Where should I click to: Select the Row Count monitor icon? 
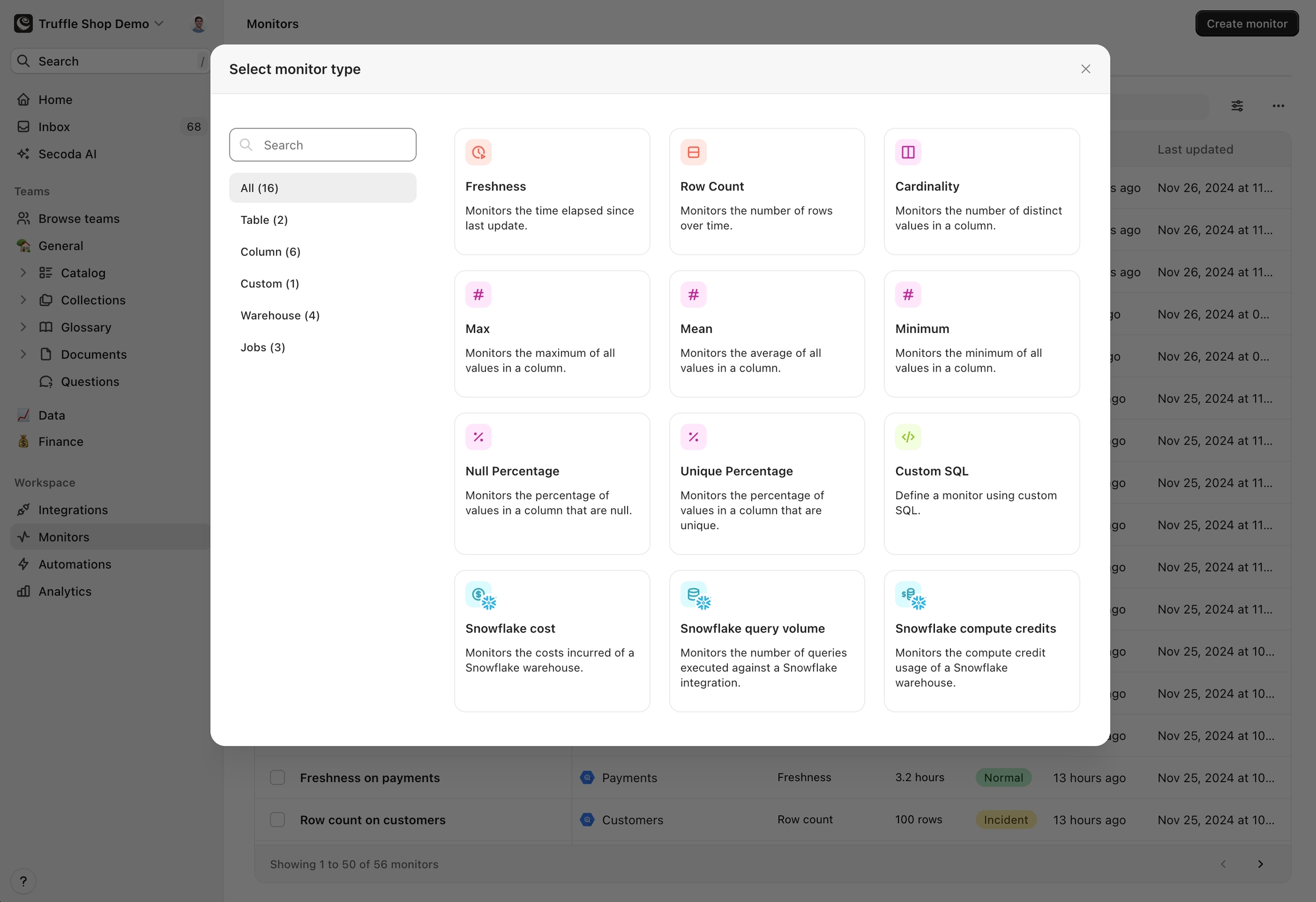point(693,152)
